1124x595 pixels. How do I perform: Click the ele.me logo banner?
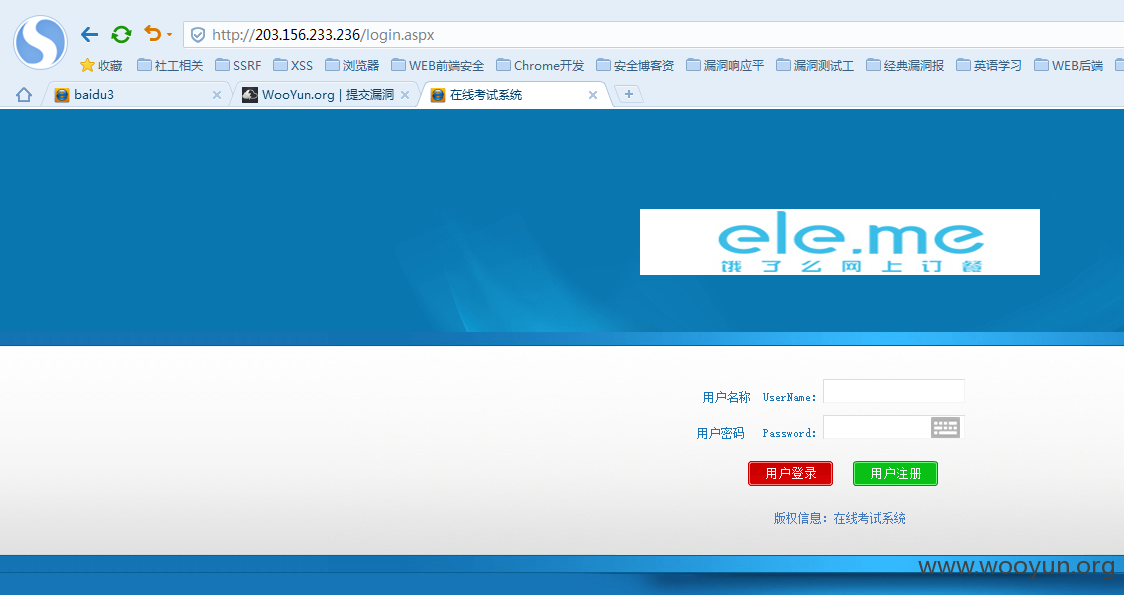tap(839, 242)
